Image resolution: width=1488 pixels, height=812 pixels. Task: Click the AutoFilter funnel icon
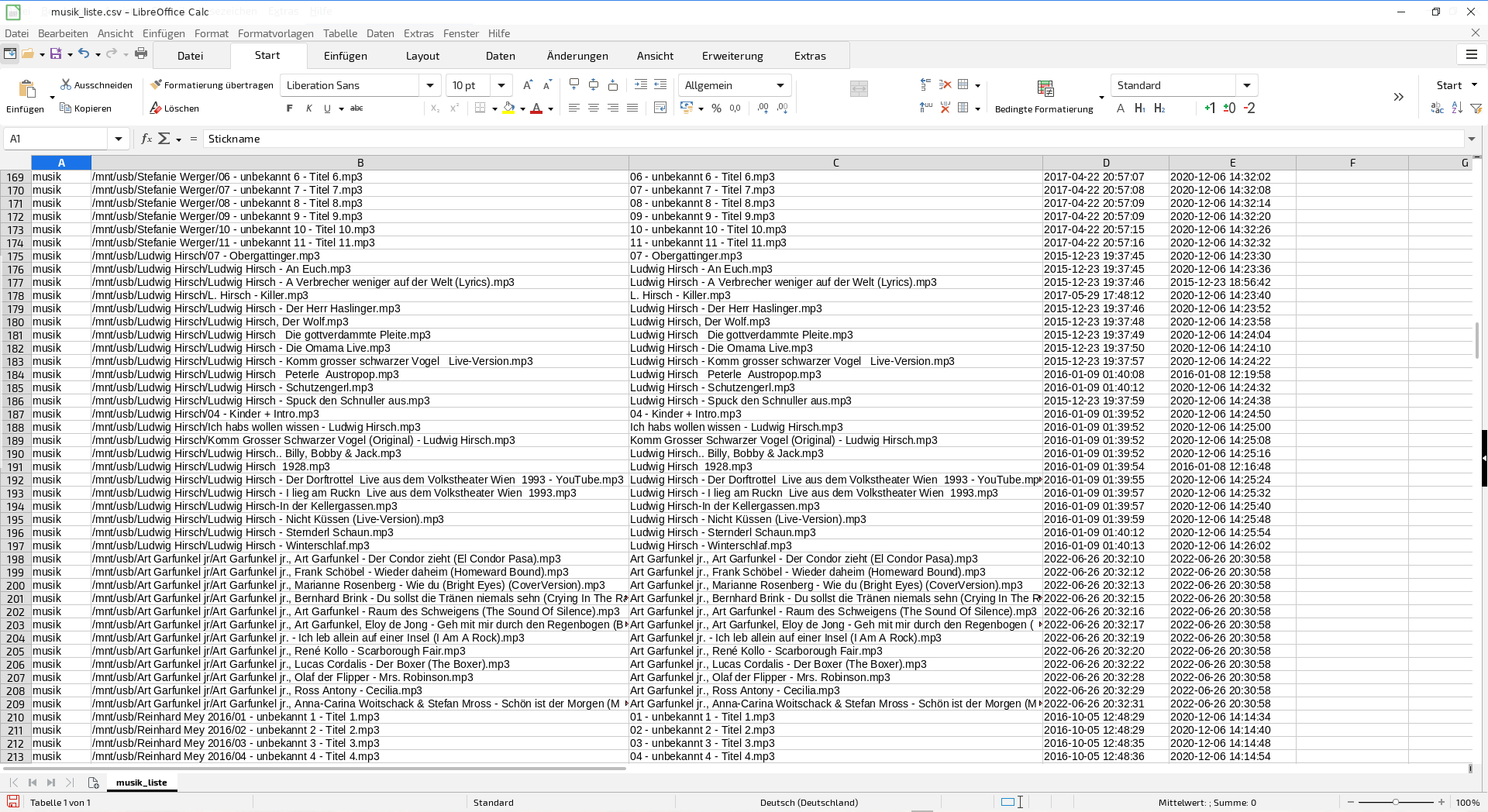pyautogui.click(x=1476, y=108)
